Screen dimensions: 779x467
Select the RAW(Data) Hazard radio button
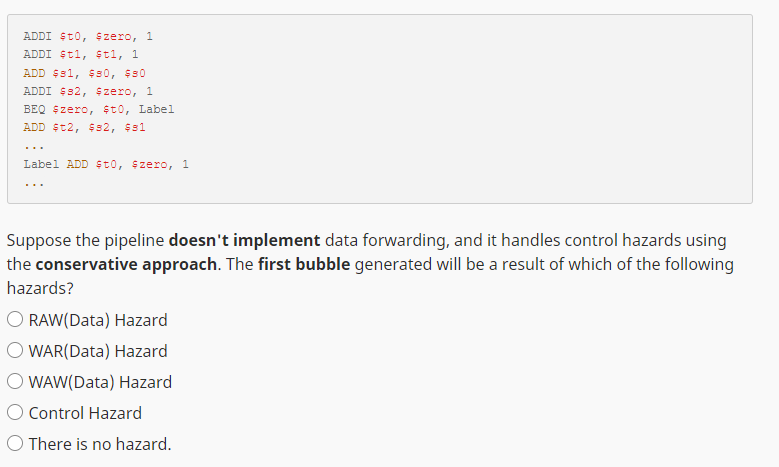[15, 321]
